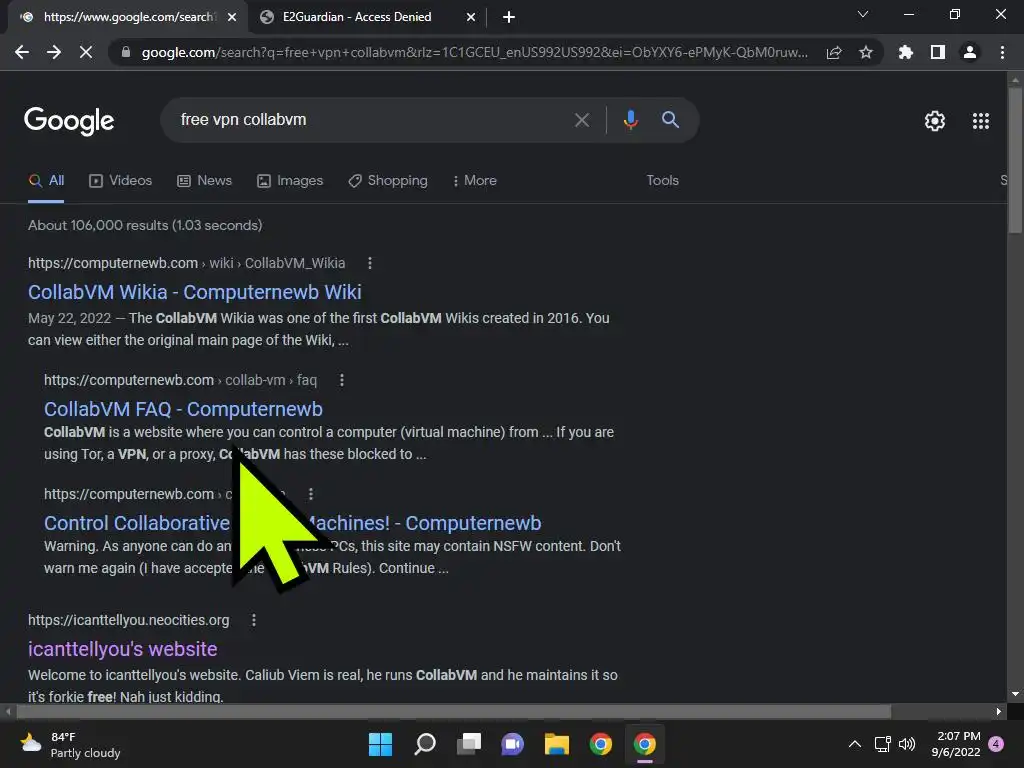Switch to the All results tab
This screenshot has width=1024, height=768.
46,181
